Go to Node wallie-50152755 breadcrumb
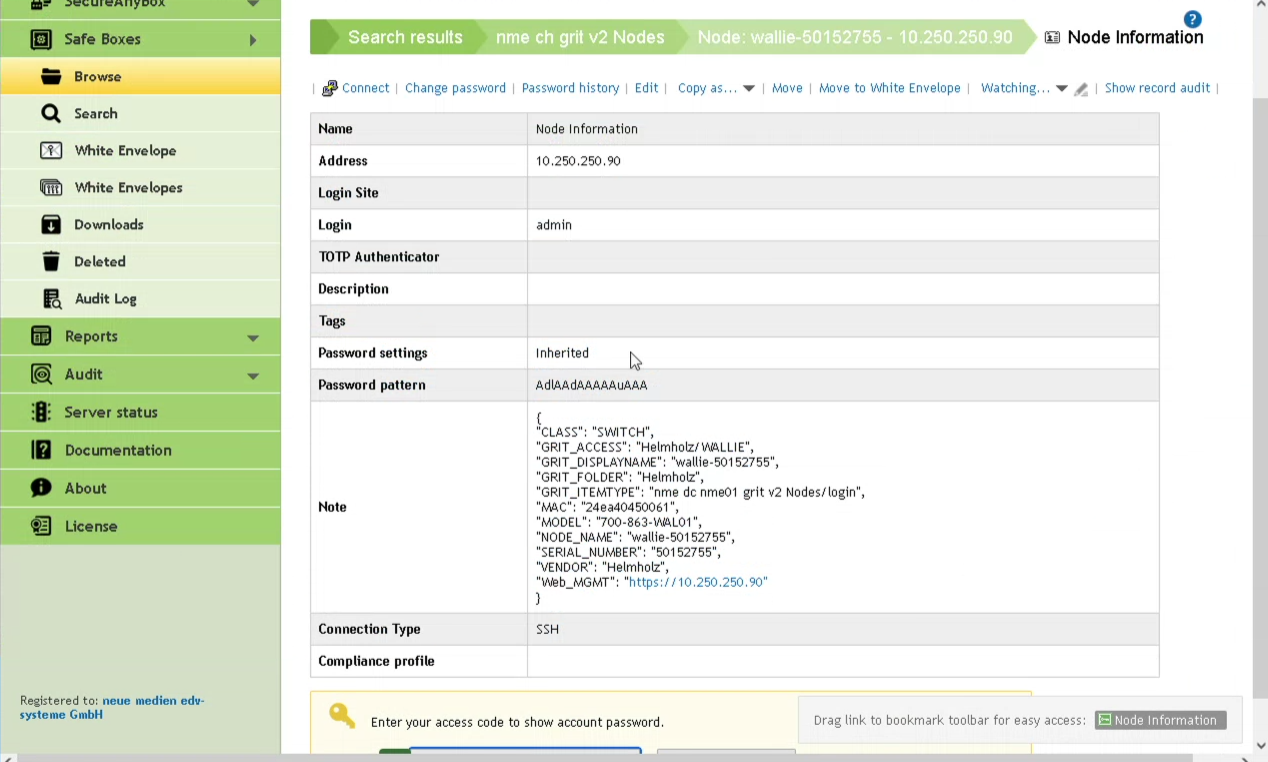1268x762 pixels. tap(855, 37)
